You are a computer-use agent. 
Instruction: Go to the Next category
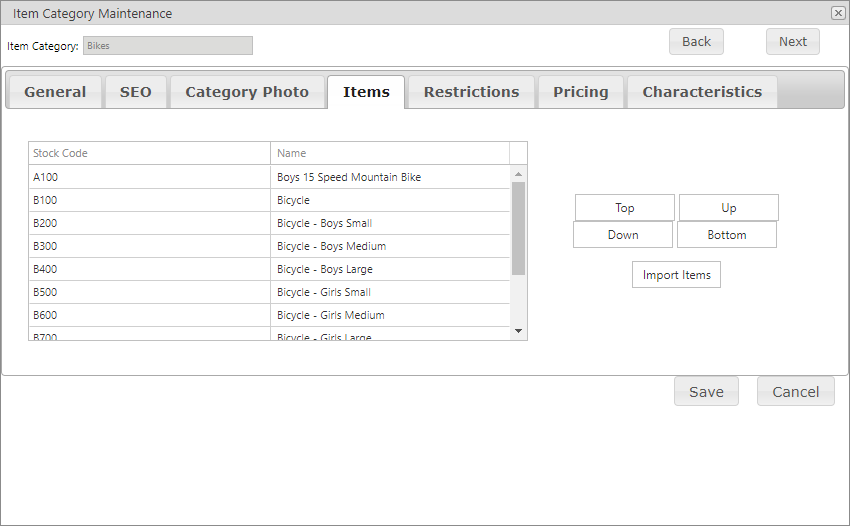tap(793, 42)
